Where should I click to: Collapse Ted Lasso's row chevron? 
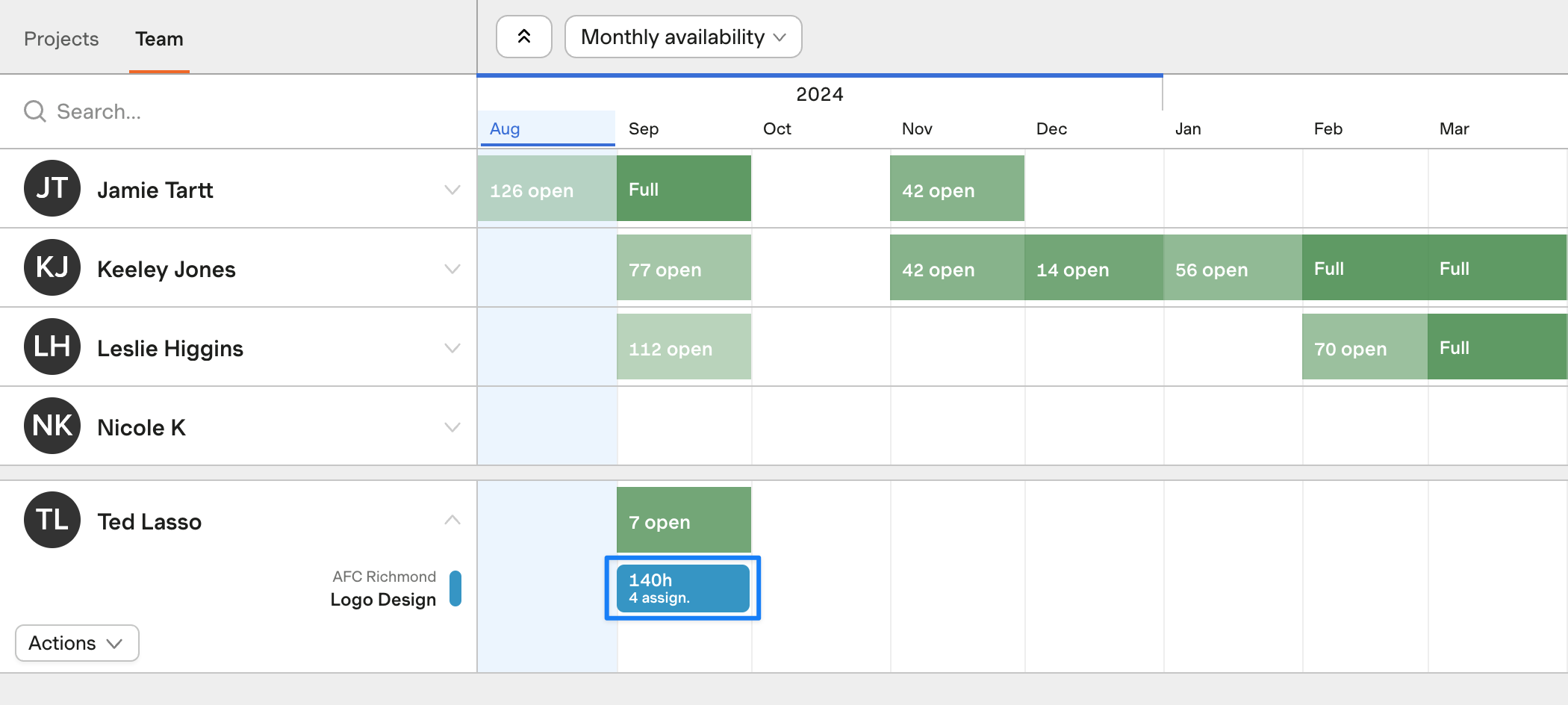tap(452, 521)
